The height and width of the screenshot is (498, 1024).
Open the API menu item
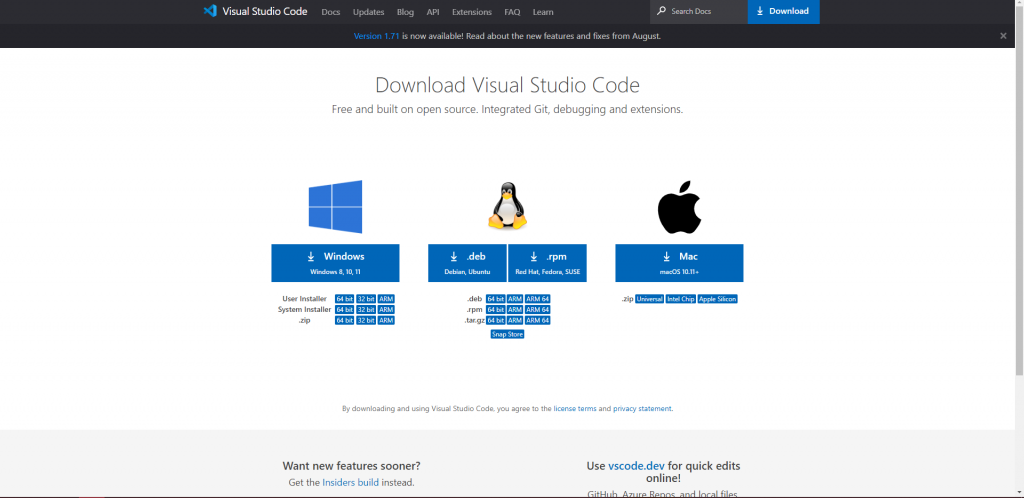tap(433, 12)
